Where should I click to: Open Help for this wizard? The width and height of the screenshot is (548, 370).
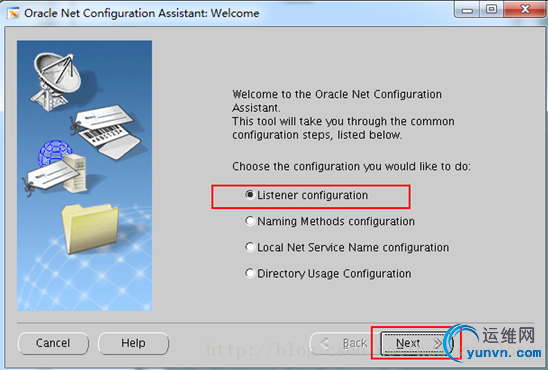pyautogui.click(x=133, y=343)
